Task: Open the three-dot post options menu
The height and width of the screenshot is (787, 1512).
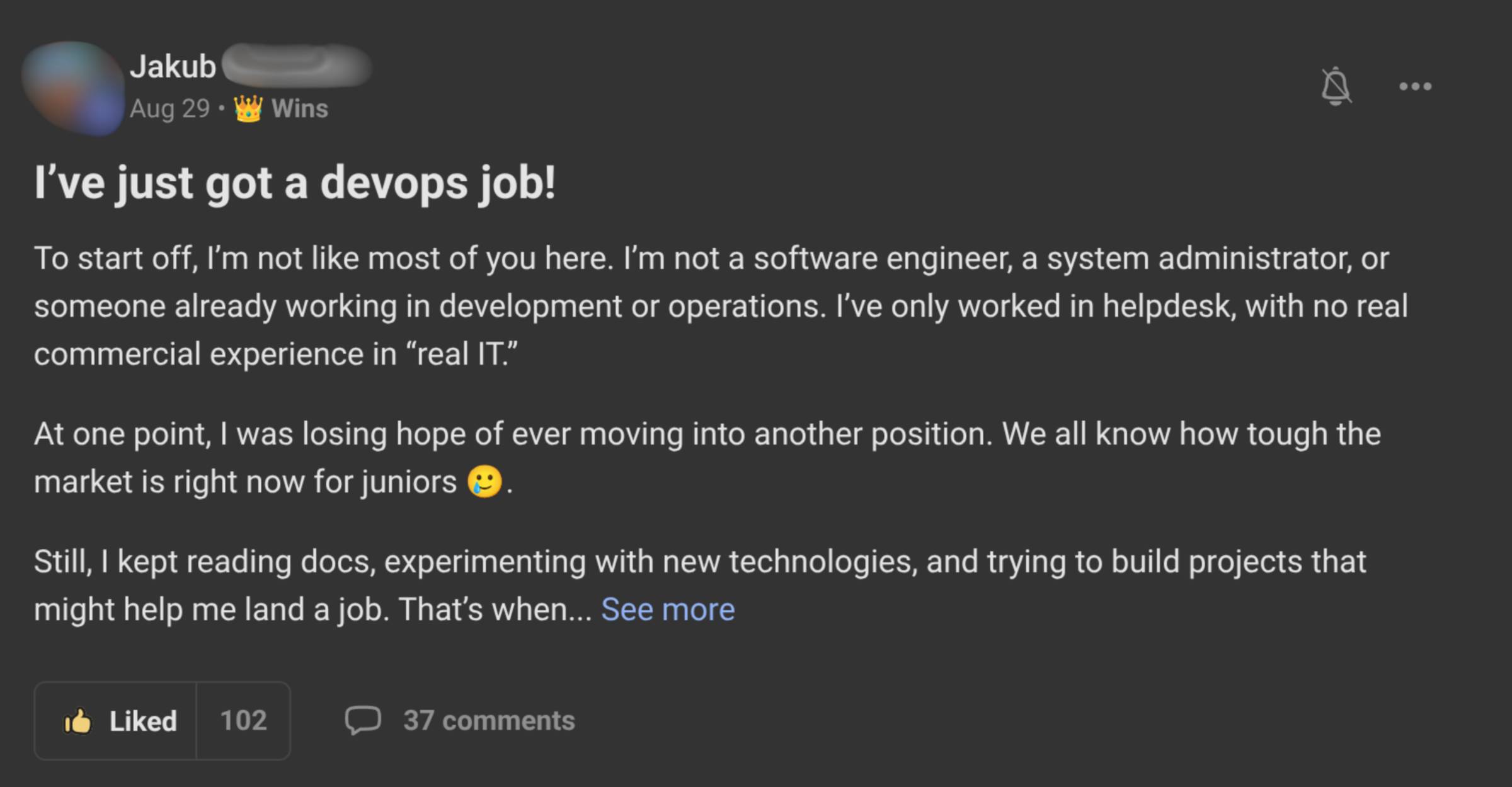Action: [x=1415, y=86]
